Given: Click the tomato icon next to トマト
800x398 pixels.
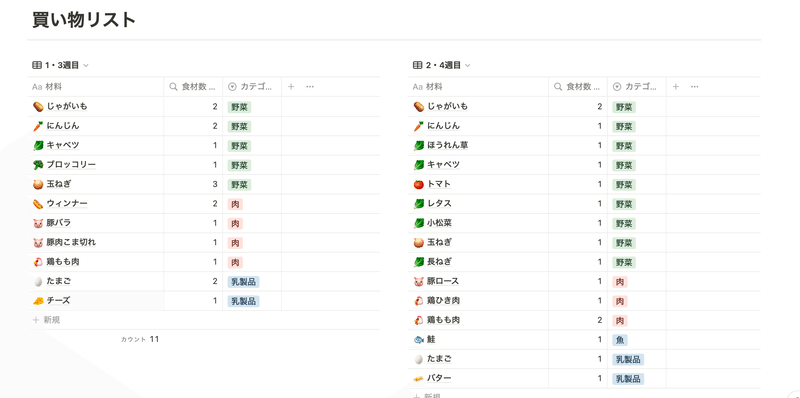Looking at the screenshot, I should click(x=418, y=184).
